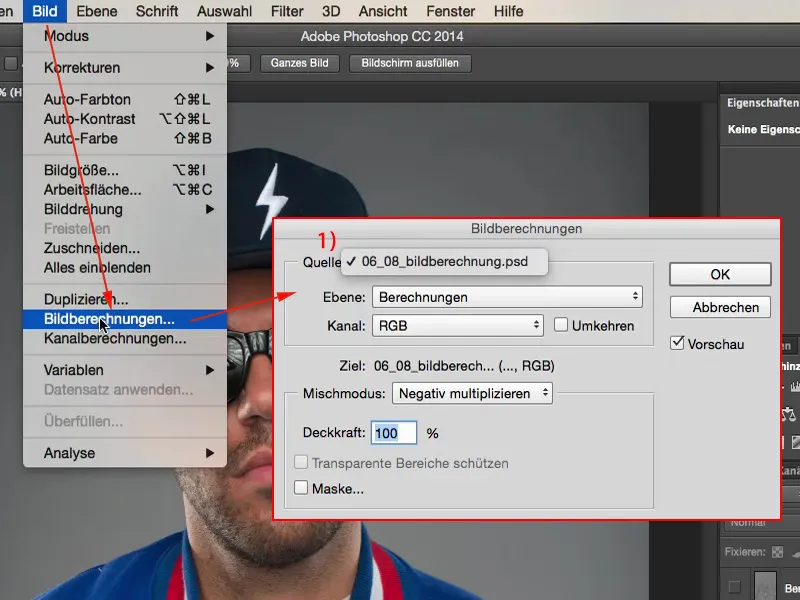Image resolution: width=800 pixels, height=600 pixels.
Task: Click the Bildschirm ausfüllen button
Action: 410,63
